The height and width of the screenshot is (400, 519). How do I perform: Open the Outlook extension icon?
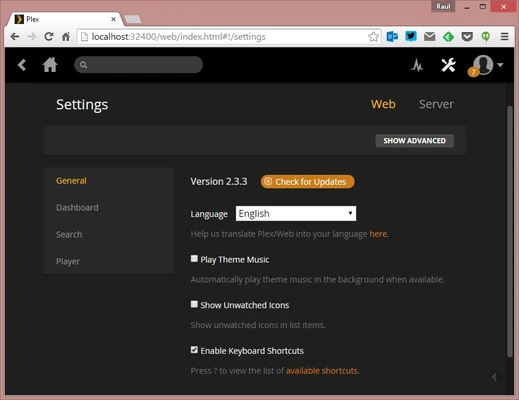[x=392, y=37]
